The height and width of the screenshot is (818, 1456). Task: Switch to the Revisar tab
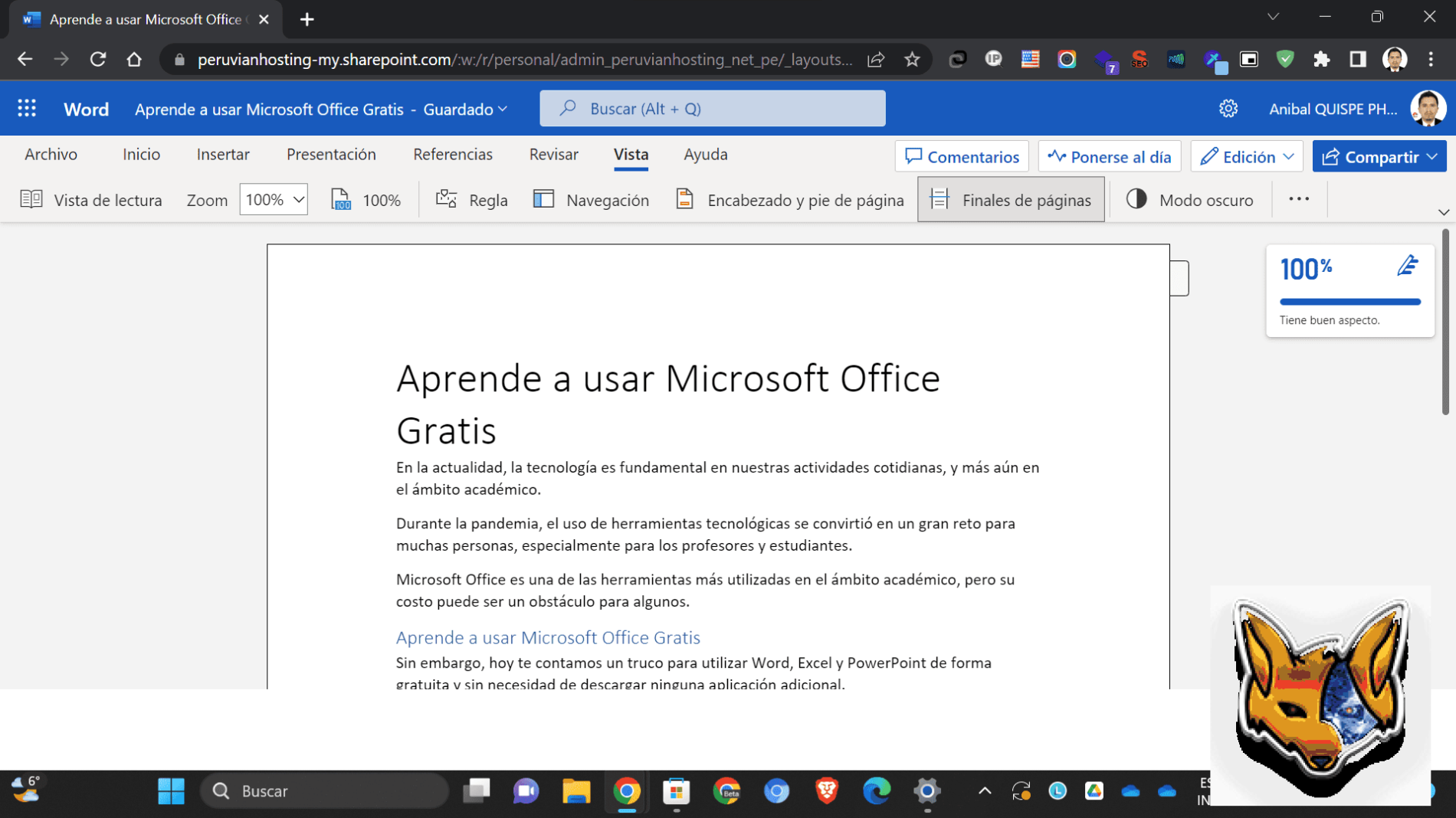click(x=553, y=155)
